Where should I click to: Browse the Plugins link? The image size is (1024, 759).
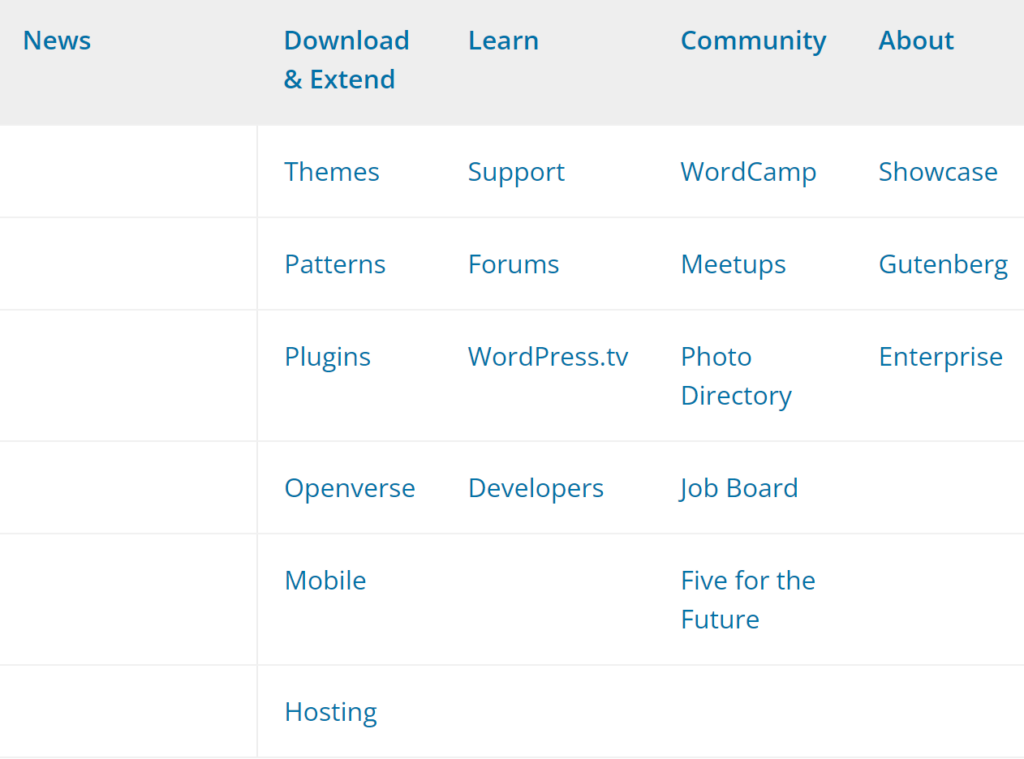pyautogui.click(x=328, y=358)
